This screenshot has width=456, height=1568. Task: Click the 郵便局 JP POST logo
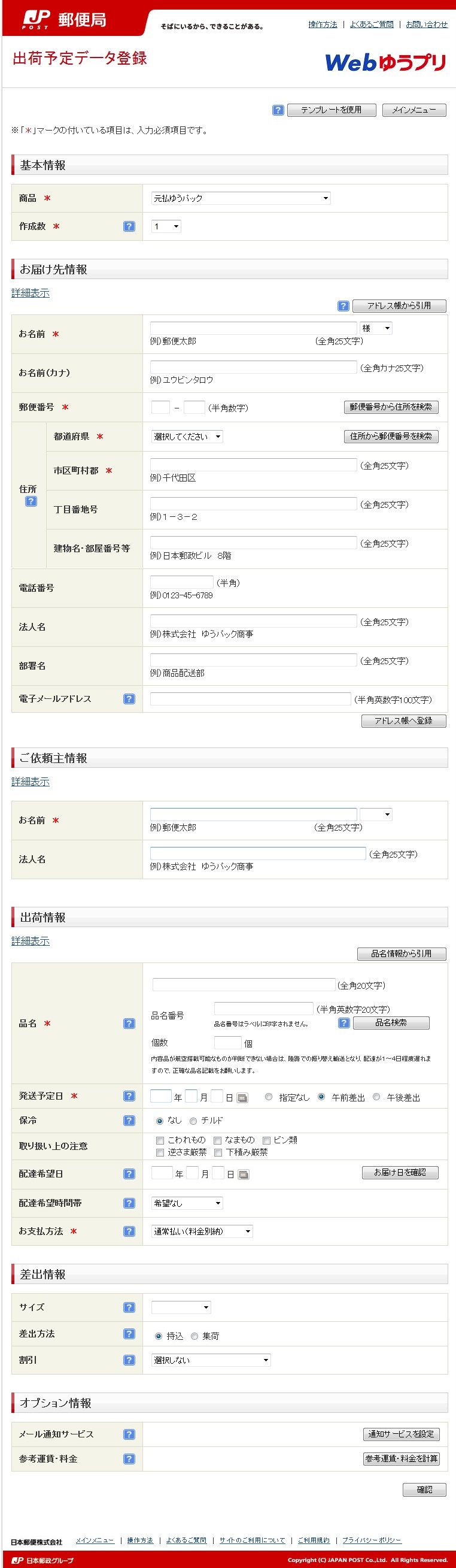click(x=65, y=20)
